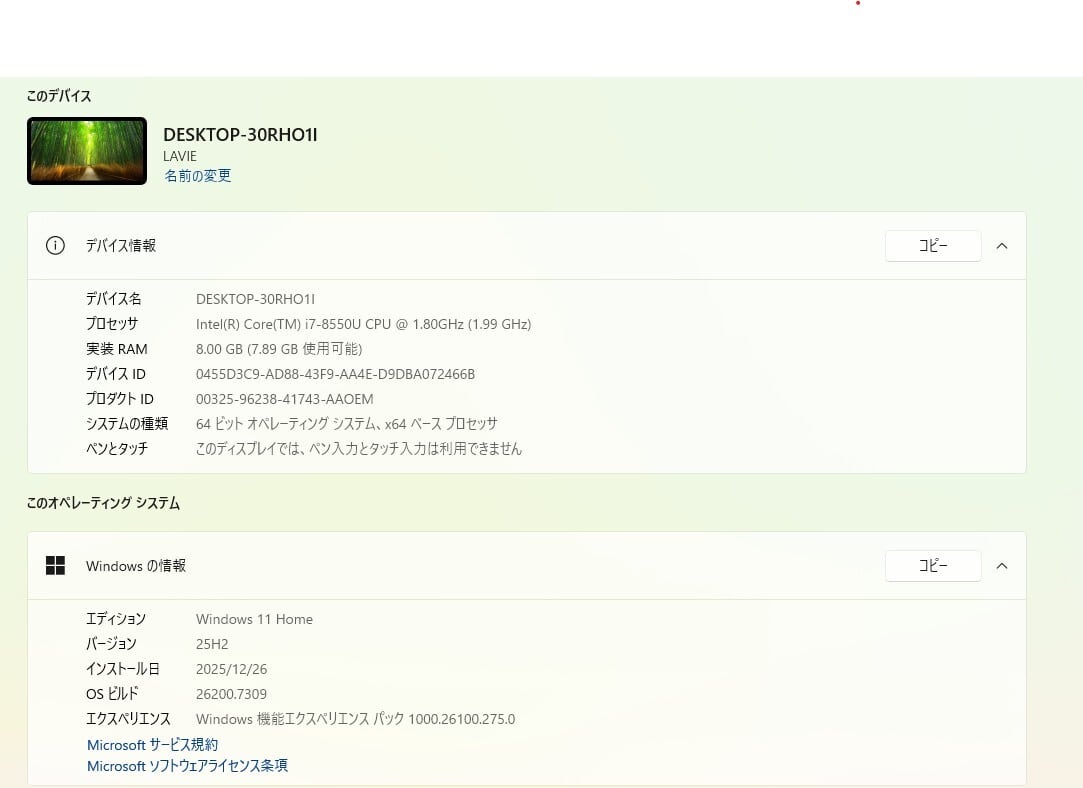
Task: Click the デバイス名 label
Action: pyautogui.click(x=113, y=299)
